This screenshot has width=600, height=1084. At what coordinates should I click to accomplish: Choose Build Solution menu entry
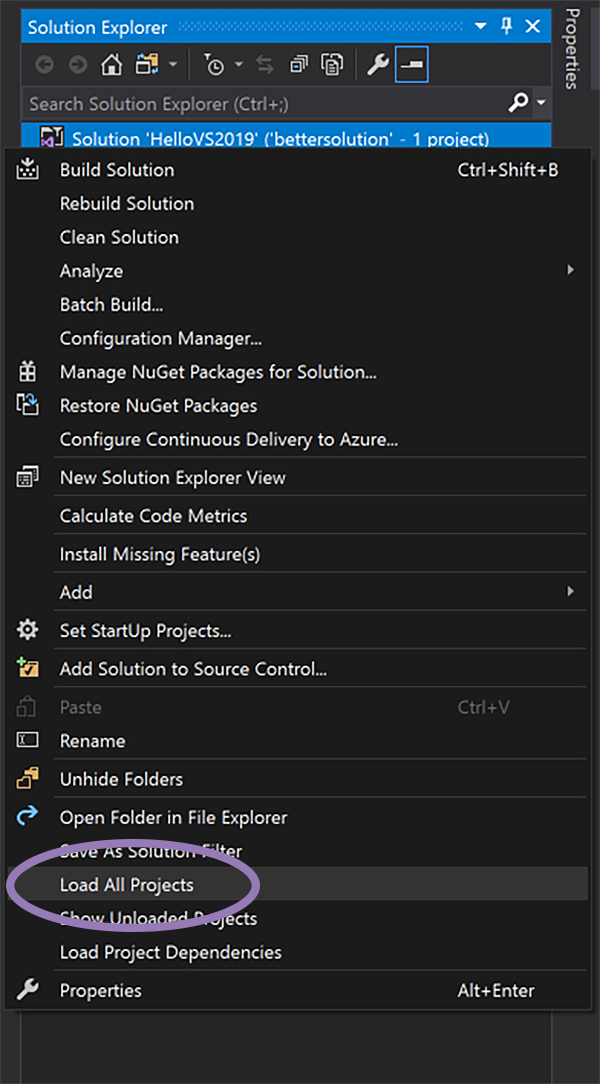pyautogui.click(x=117, y=170)
